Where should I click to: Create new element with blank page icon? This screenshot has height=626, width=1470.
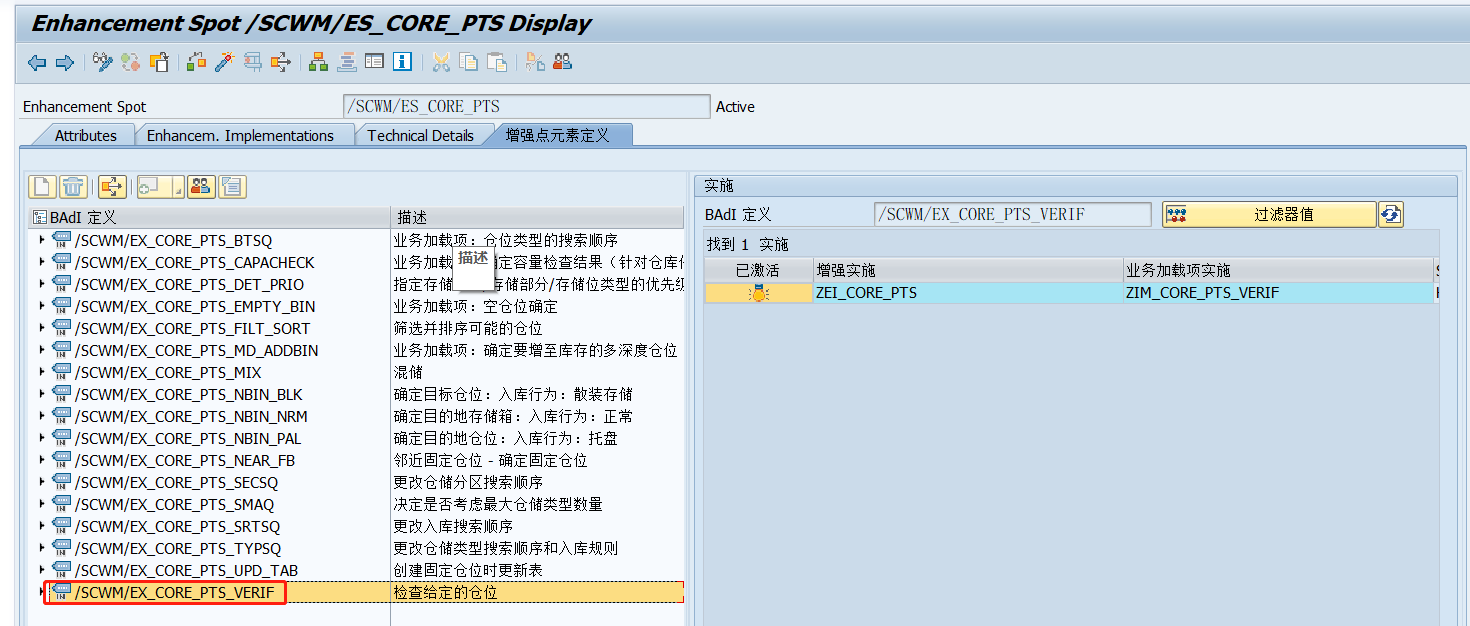42,185
